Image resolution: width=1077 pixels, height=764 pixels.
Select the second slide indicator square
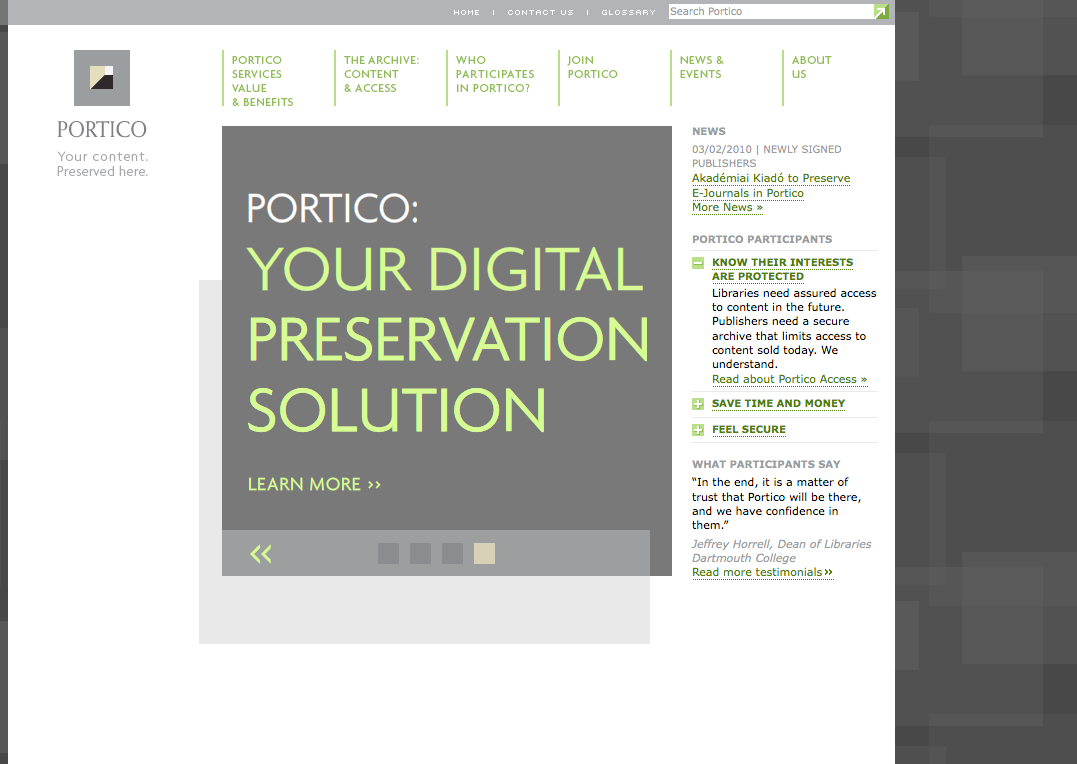[420, 554]
